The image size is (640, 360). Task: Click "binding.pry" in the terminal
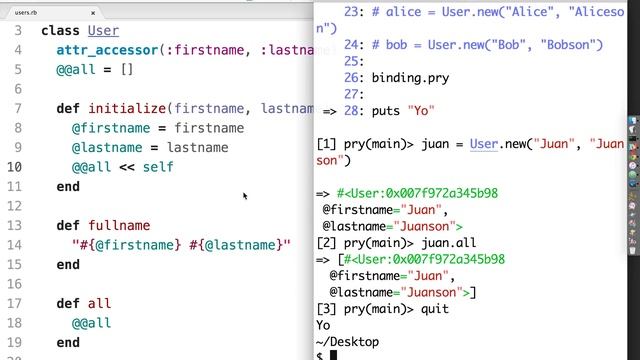pyautogui.click(x=410, y=78)
